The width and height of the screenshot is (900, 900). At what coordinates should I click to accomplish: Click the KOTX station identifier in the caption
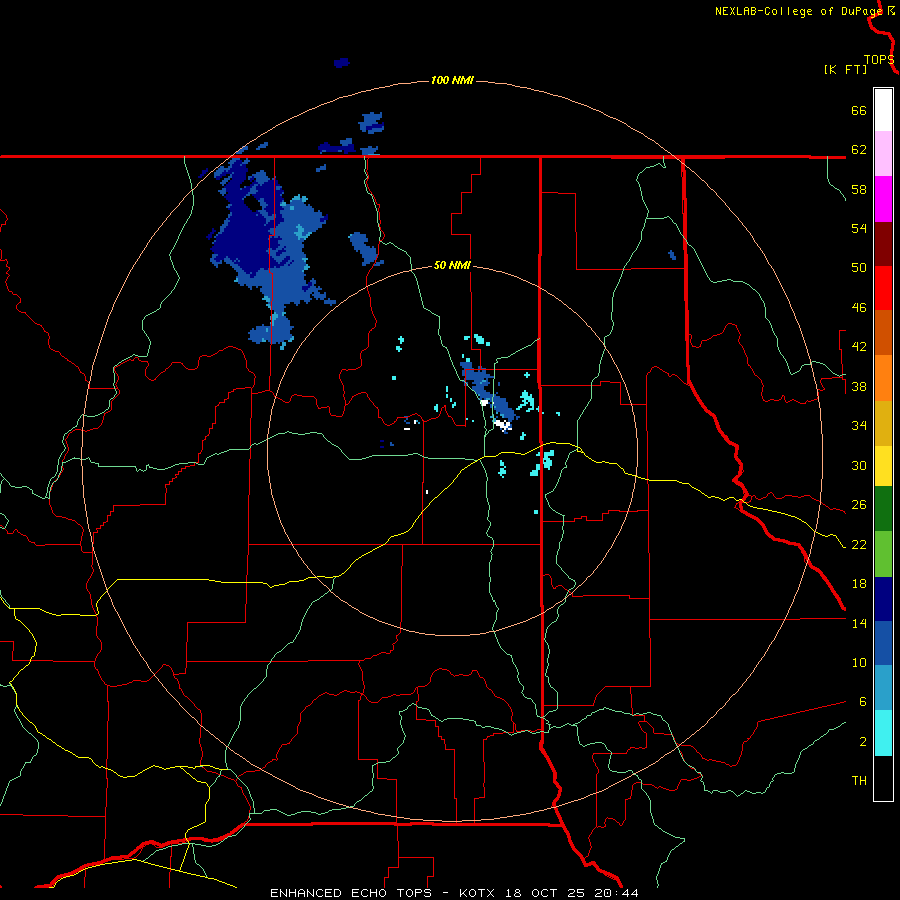click(479, 893)
